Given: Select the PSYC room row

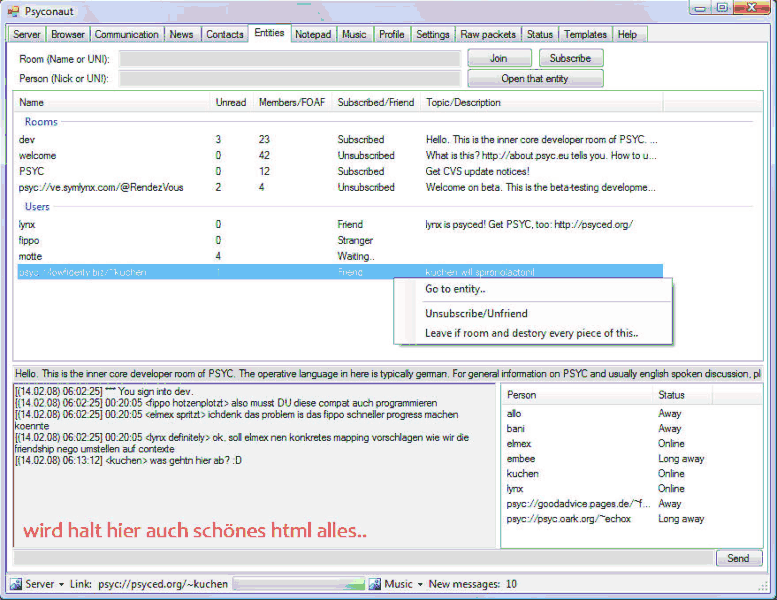Looking at the screenshot, I should click(x=339, y=171).
